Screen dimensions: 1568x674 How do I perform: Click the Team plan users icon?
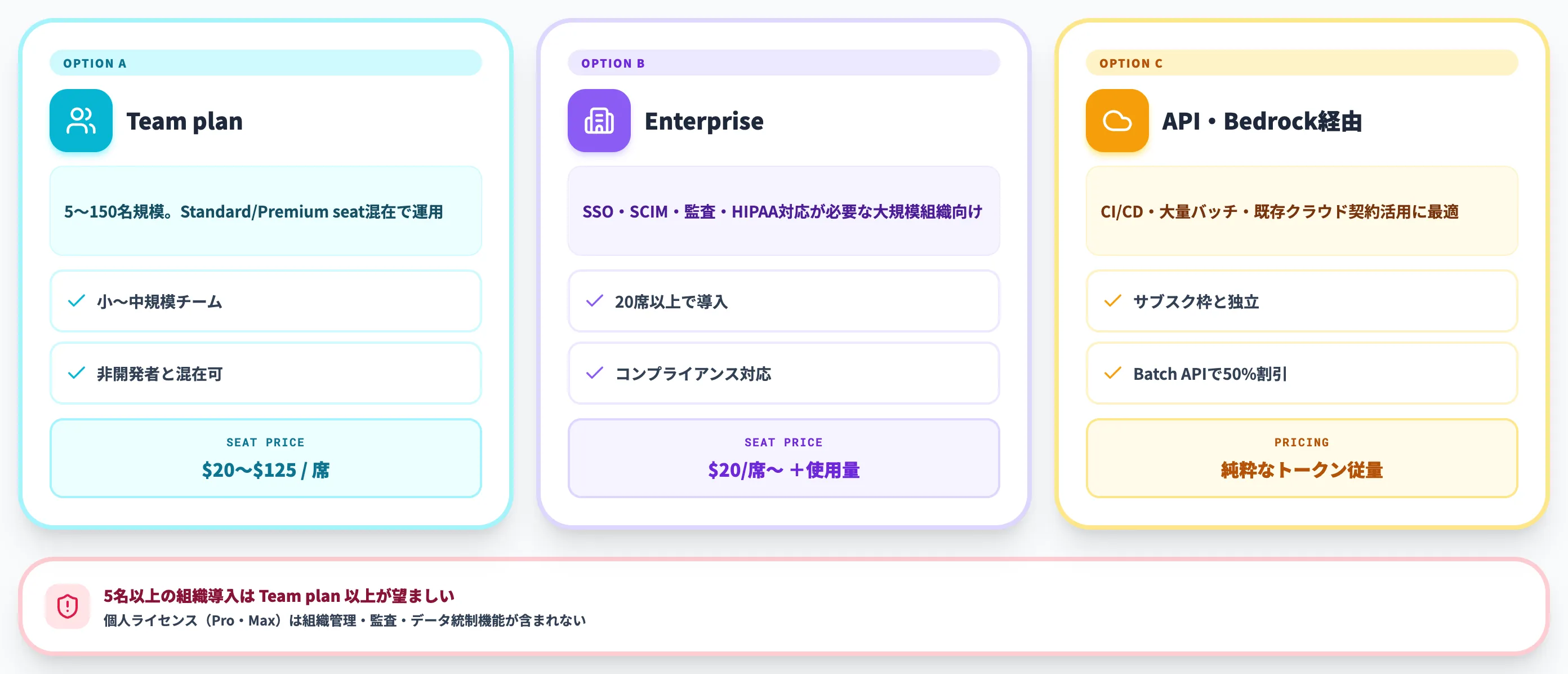81,121
